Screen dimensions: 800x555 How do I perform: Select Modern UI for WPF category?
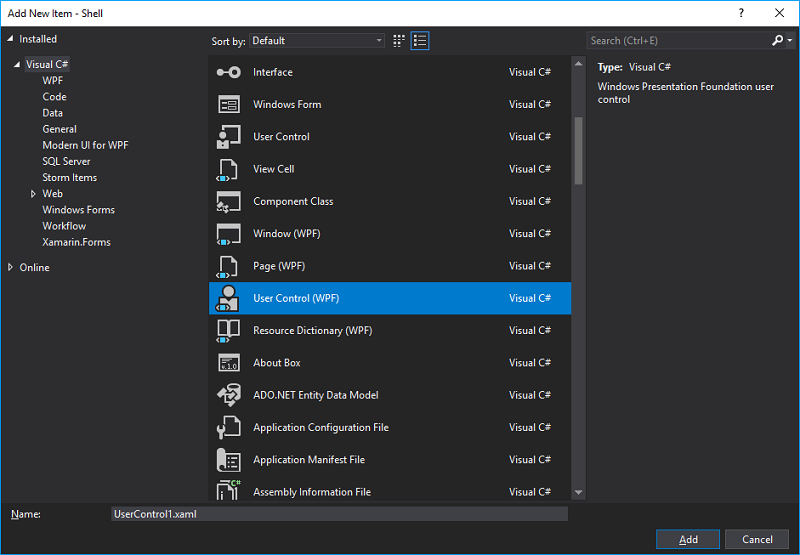(85, 145)
